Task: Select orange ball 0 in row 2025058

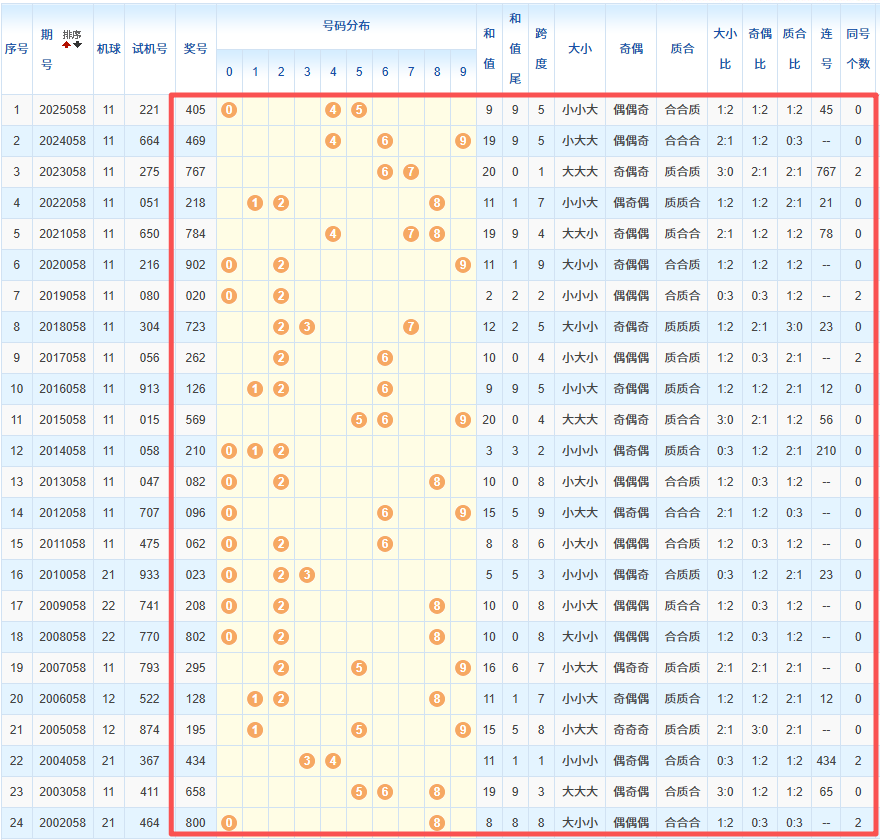Action: [229, 110]
